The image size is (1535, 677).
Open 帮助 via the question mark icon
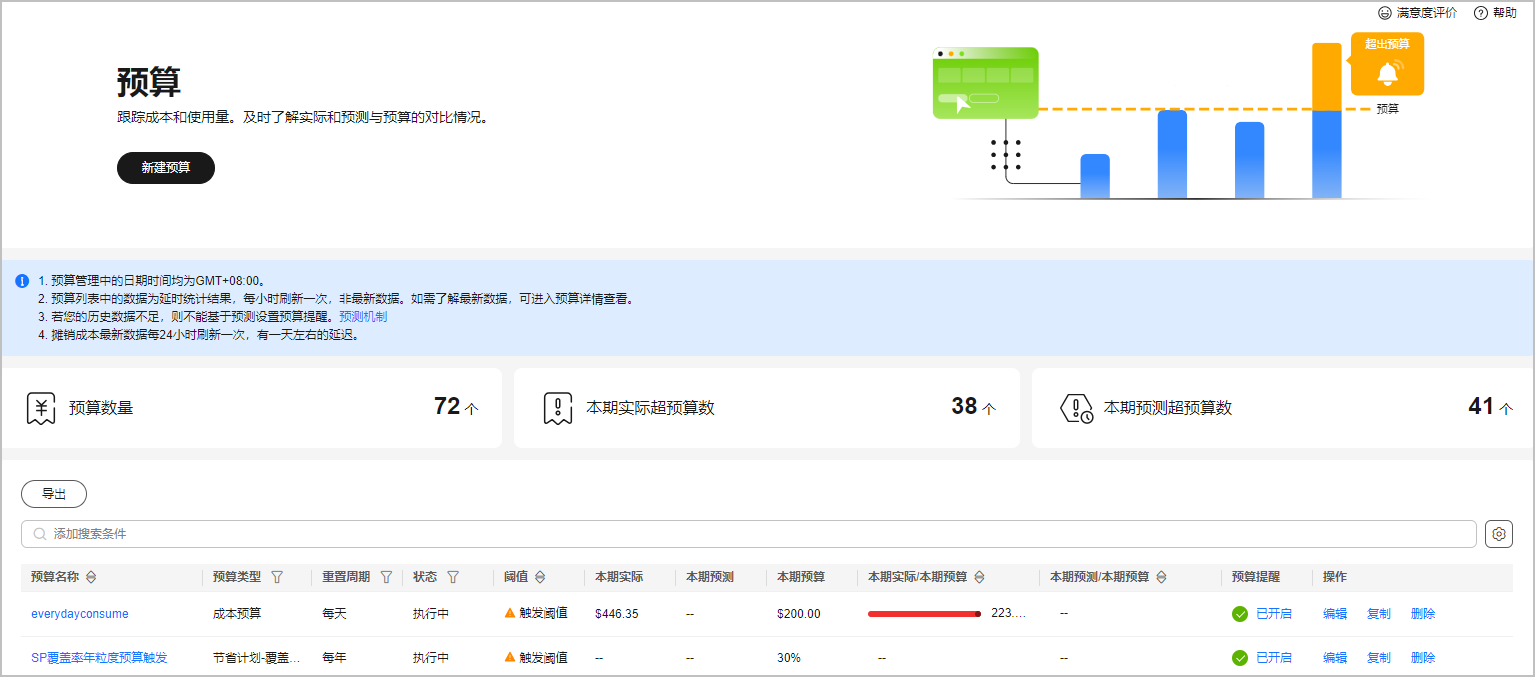[1481, 13]
